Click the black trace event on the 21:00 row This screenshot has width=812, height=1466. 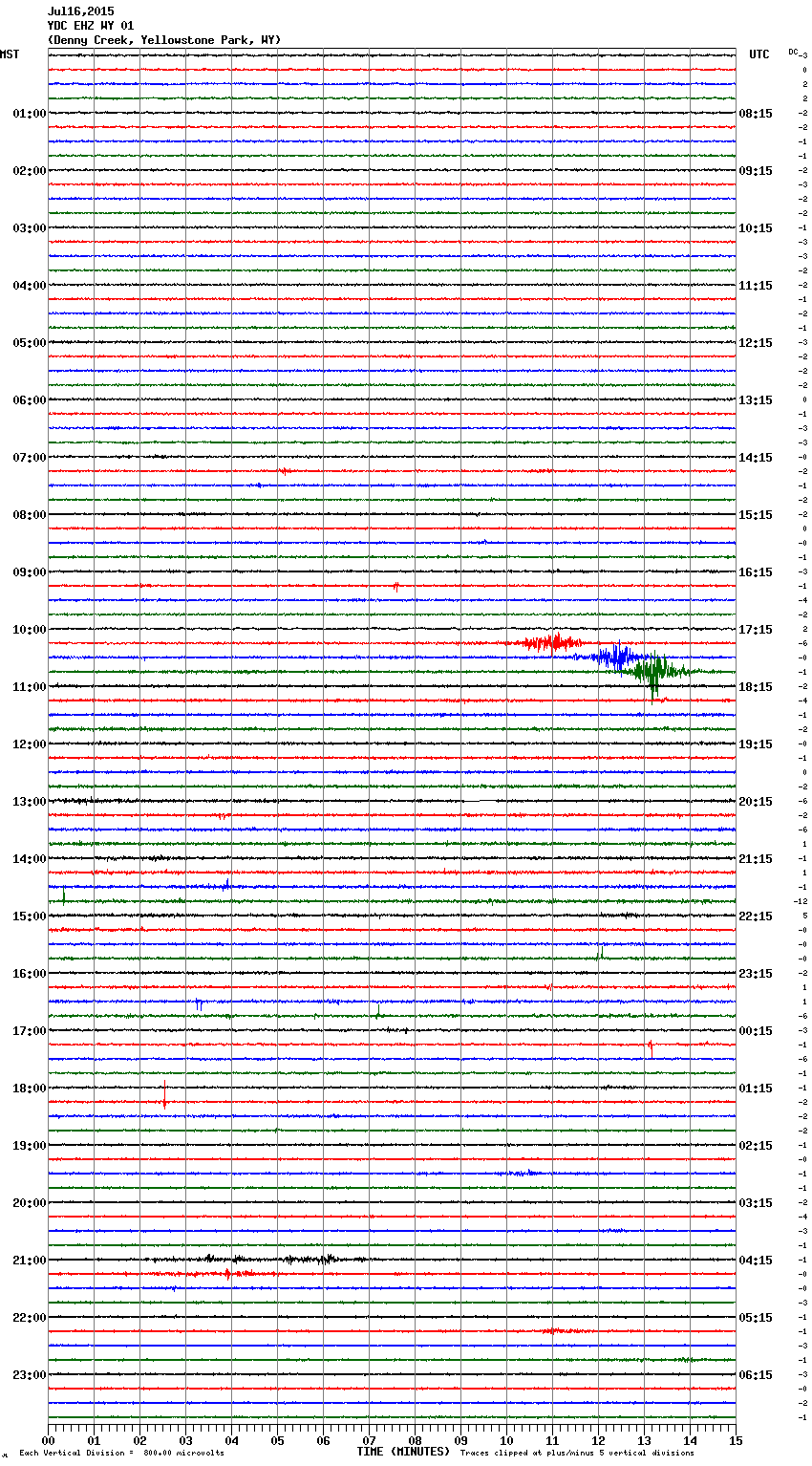(258, 1260)
